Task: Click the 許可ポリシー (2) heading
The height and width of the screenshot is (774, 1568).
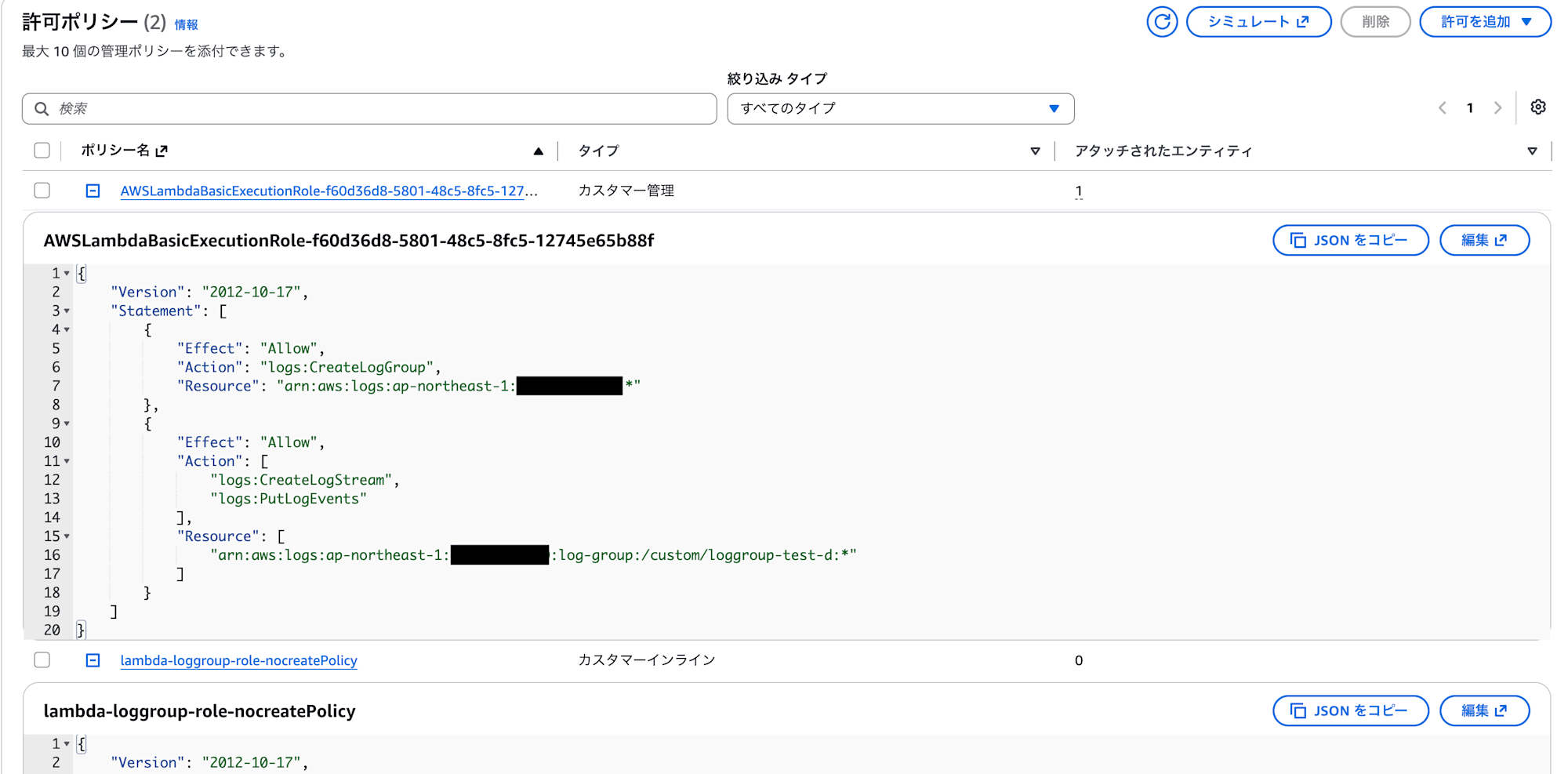Action: click(x=94, y=22)
